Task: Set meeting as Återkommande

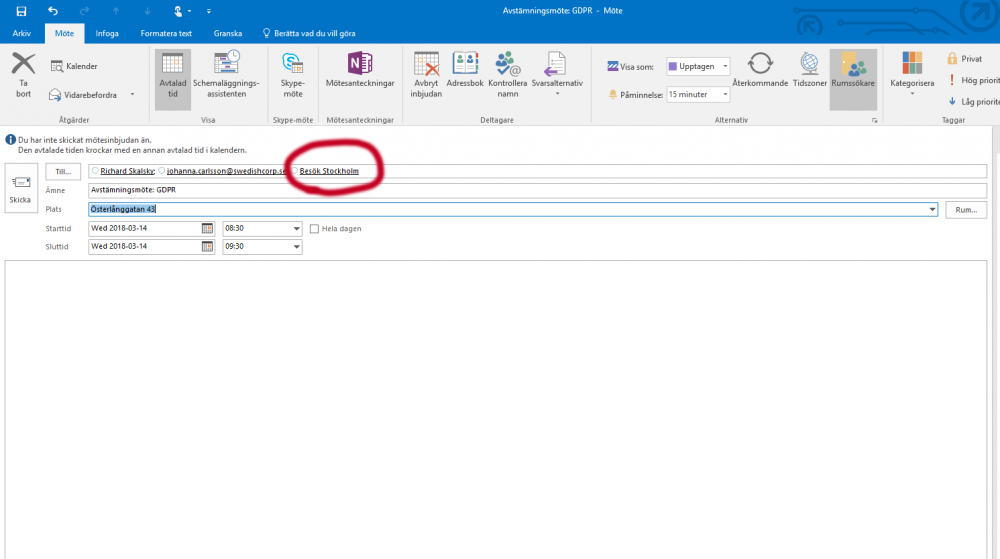Action: 760,65
